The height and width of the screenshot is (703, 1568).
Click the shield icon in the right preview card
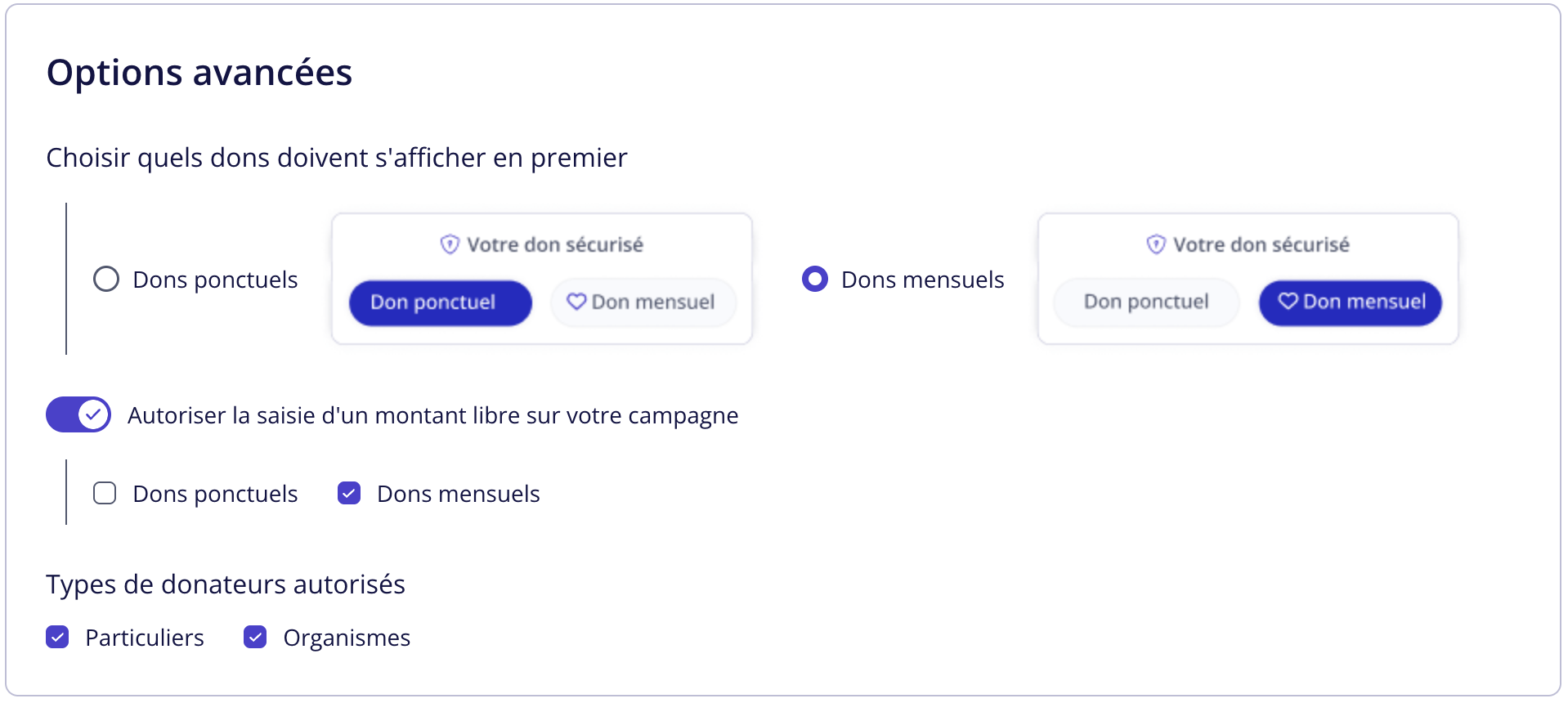pos(1154,244)
